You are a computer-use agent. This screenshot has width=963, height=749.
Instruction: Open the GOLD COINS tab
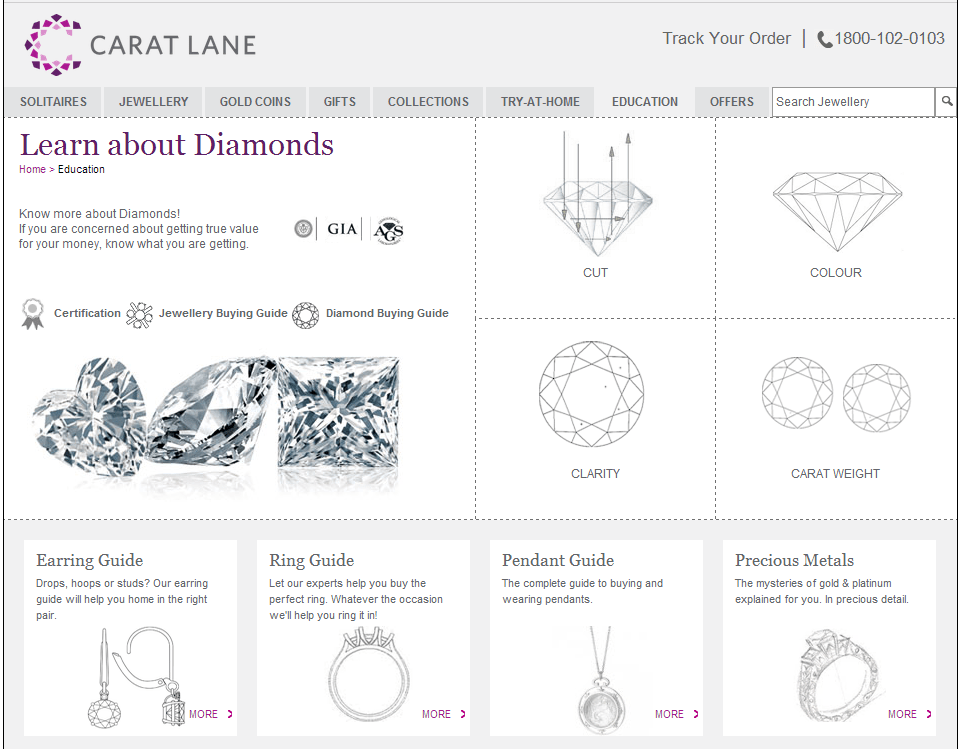[x=254, y=101]
